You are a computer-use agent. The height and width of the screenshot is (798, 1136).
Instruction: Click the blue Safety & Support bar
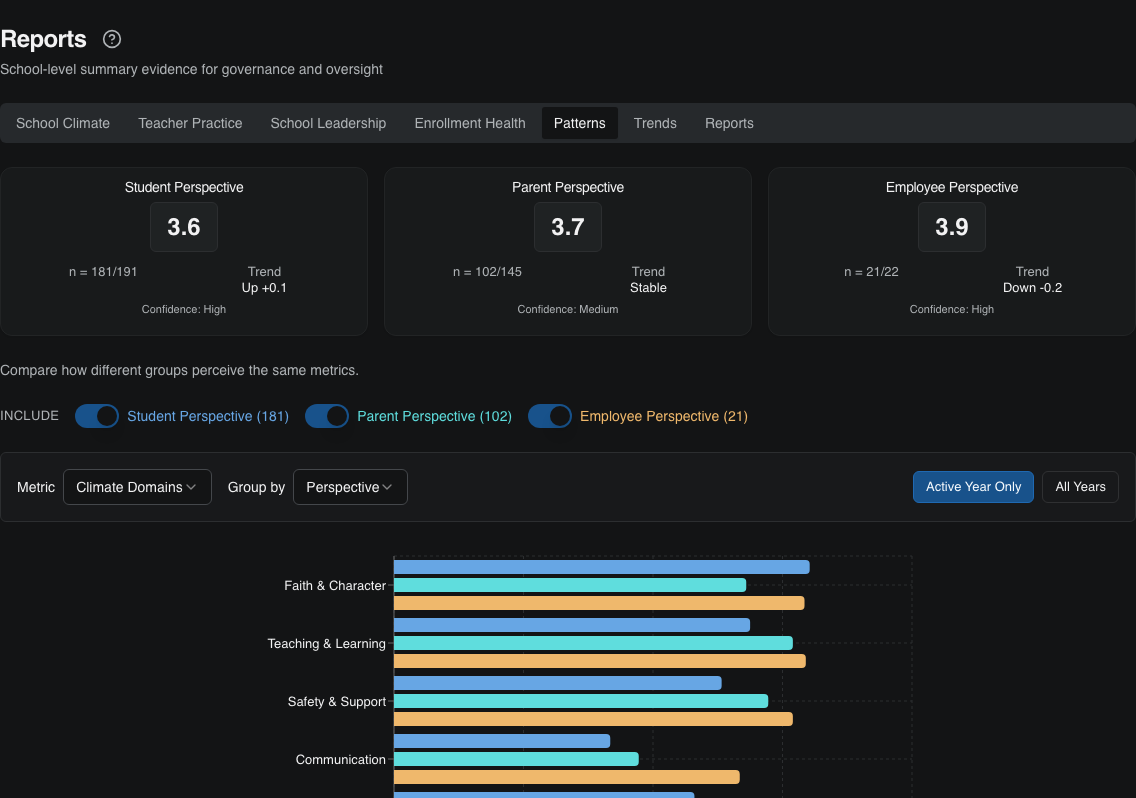point(558,683)
